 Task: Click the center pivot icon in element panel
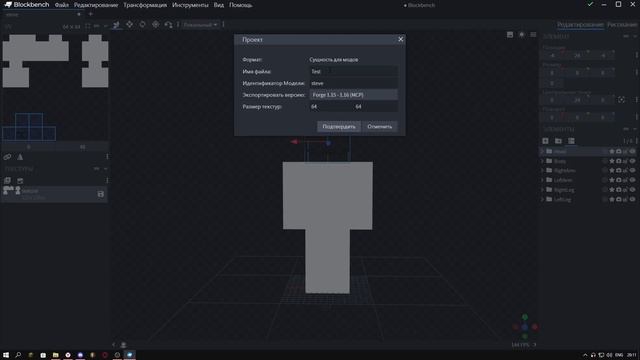621,100
